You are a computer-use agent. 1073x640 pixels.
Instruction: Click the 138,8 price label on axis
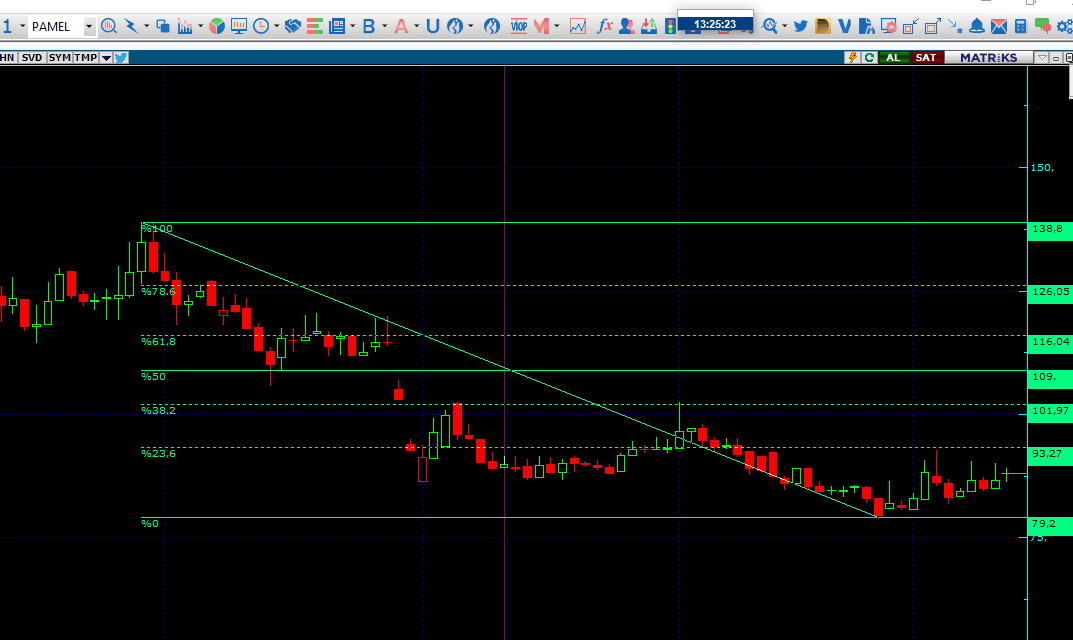(x=1048, y=229)
